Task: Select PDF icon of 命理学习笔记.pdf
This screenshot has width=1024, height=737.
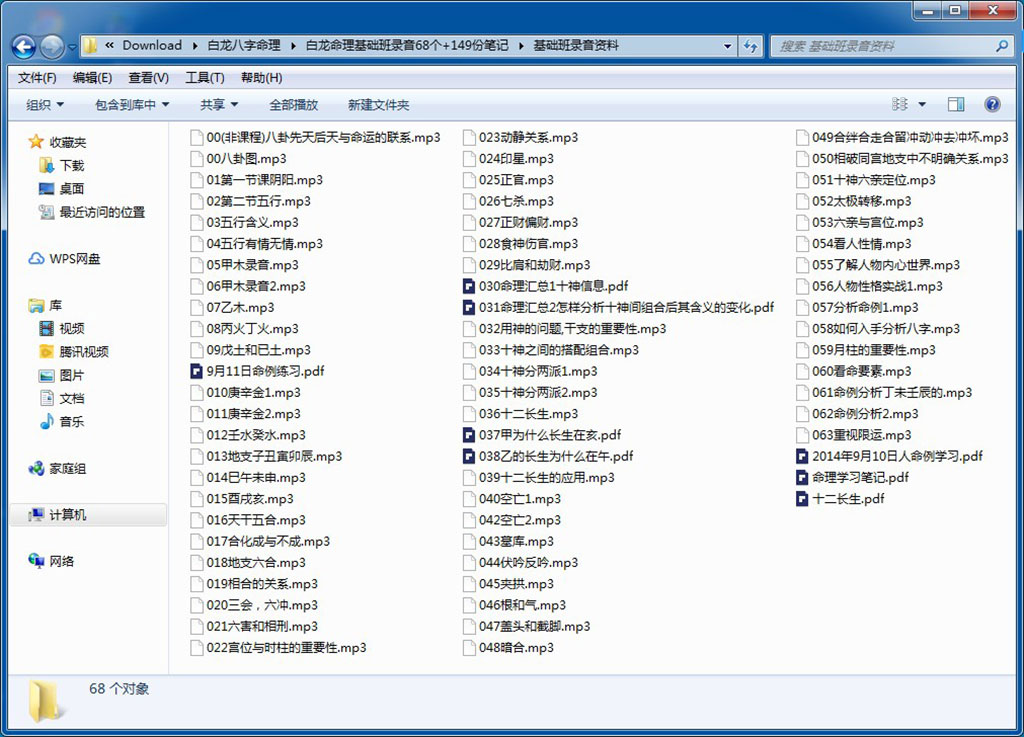Action: point(802,478)
